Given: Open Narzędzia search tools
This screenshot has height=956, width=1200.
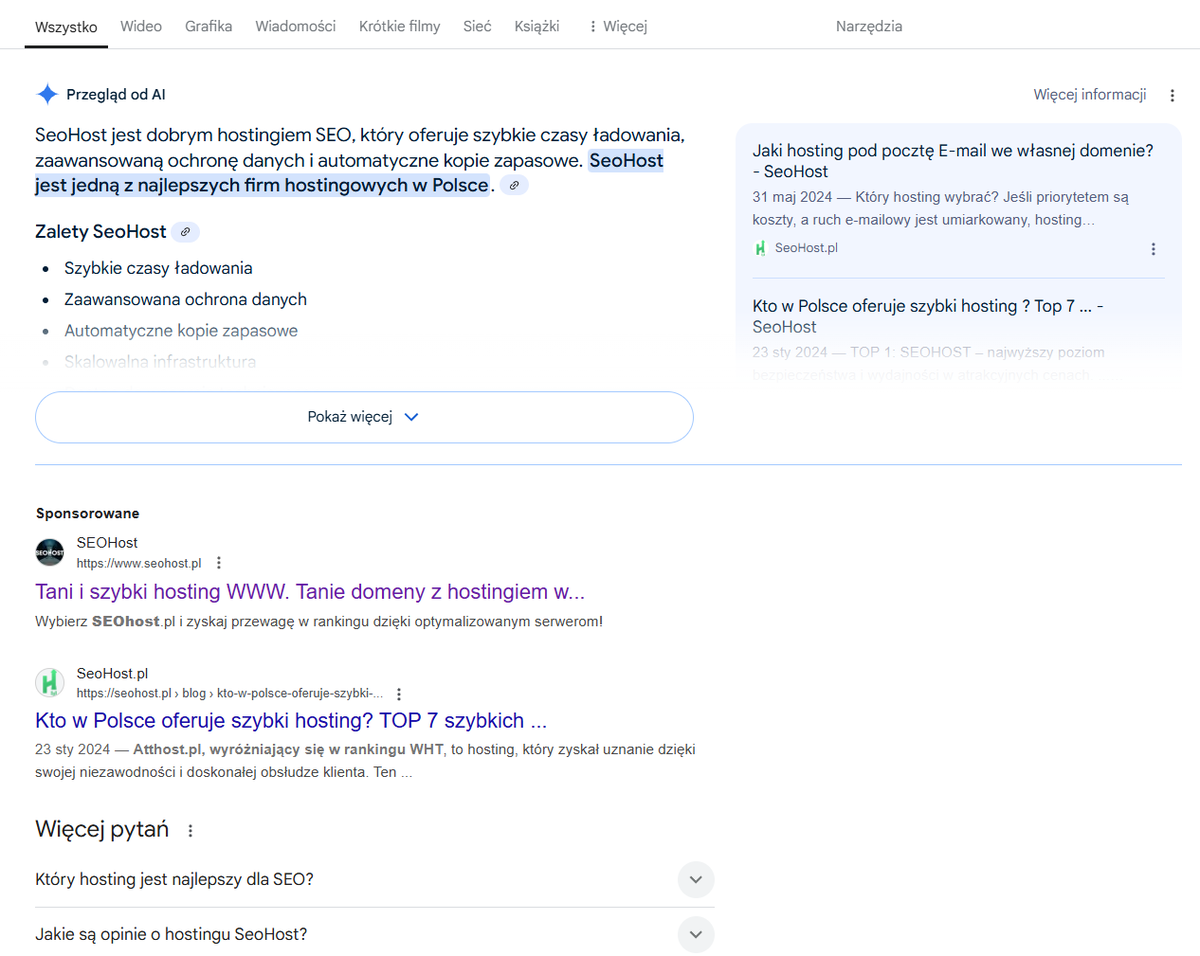Looking at the screenshot, I should click(x=868, y=27).
